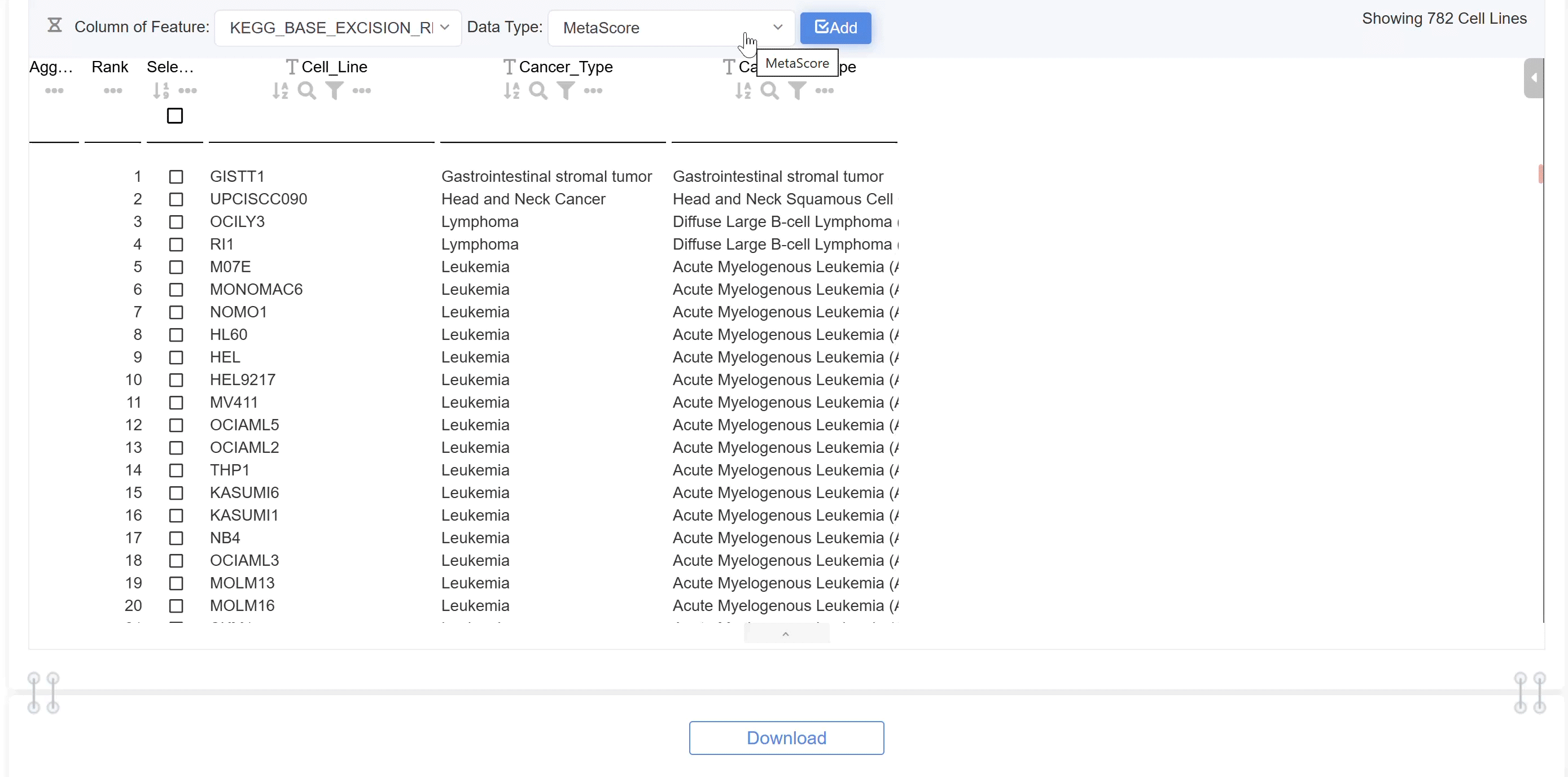Check the GISTT1 row checkbox
Screen dimensions: 1568x777
coord(176,177)
